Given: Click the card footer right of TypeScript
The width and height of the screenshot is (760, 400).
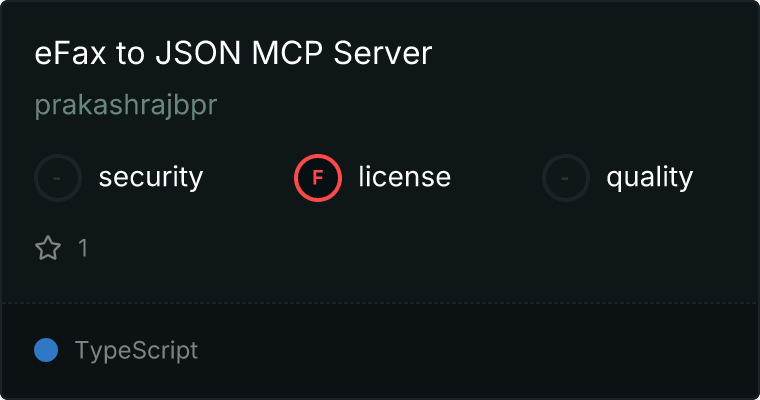Looking at the screenshot, I should (x=477, y=351).
